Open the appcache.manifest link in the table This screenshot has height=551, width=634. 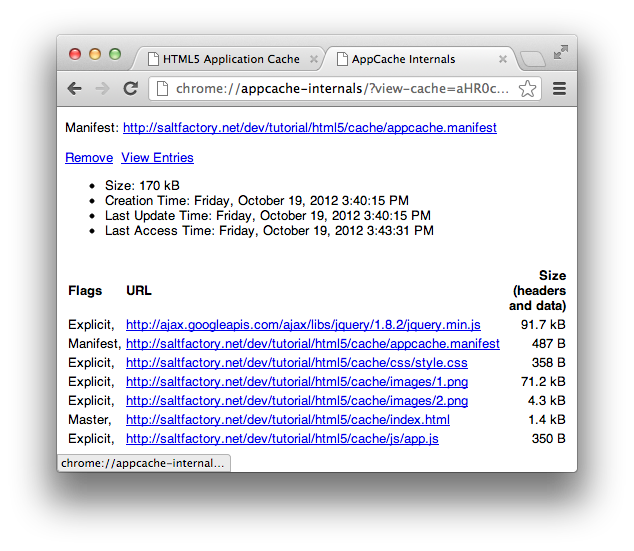tap(313, 344)
